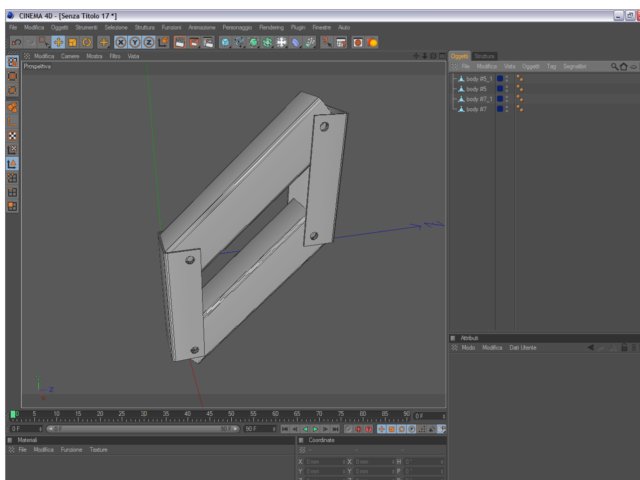Switch to the Struttura tab

(484, 56)
